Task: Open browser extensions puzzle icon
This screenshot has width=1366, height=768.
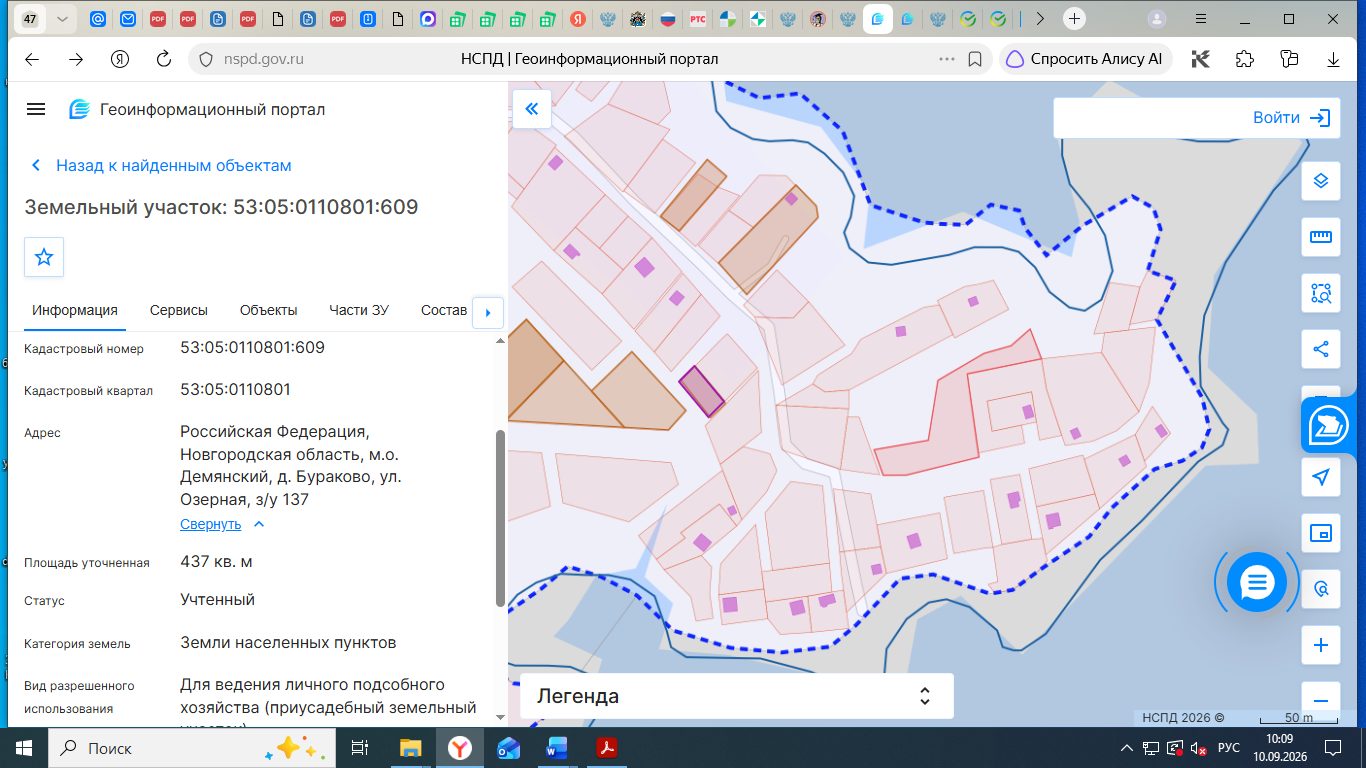Action: [1245, 59]
